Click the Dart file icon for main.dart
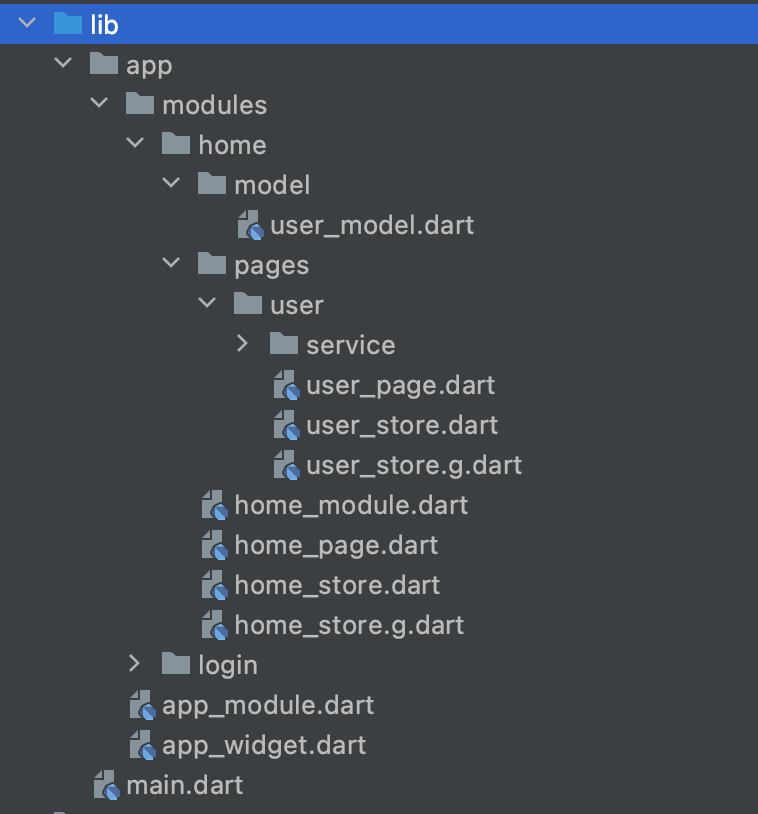This screenshot has width=758, height=814. pos(105,785)
